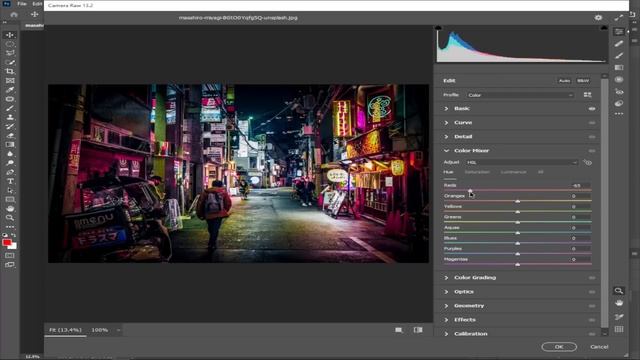Select the Eyedropper tool
The image size is (640, 360).
pyautogui.click(x=10, y=90)
